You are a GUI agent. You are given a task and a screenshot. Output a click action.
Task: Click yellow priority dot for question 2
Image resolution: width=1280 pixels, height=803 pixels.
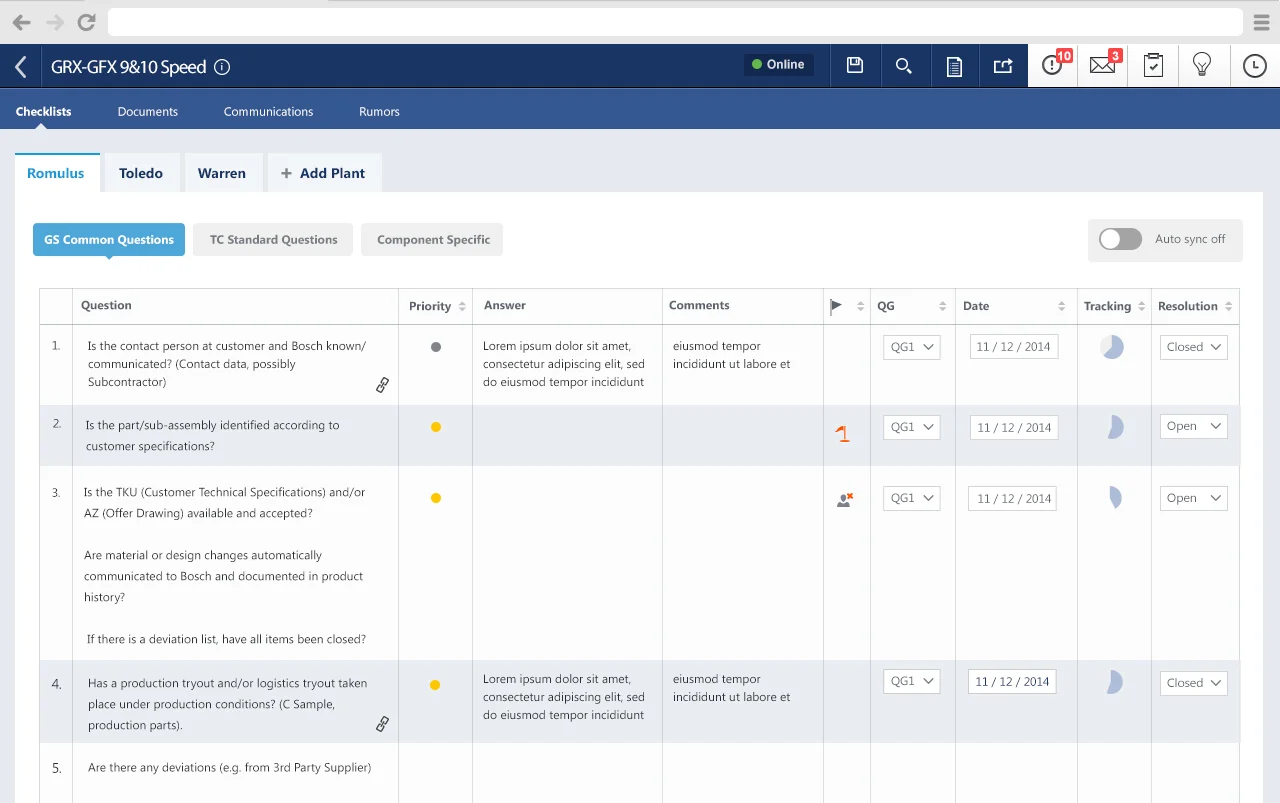click(x=436, y=427)
